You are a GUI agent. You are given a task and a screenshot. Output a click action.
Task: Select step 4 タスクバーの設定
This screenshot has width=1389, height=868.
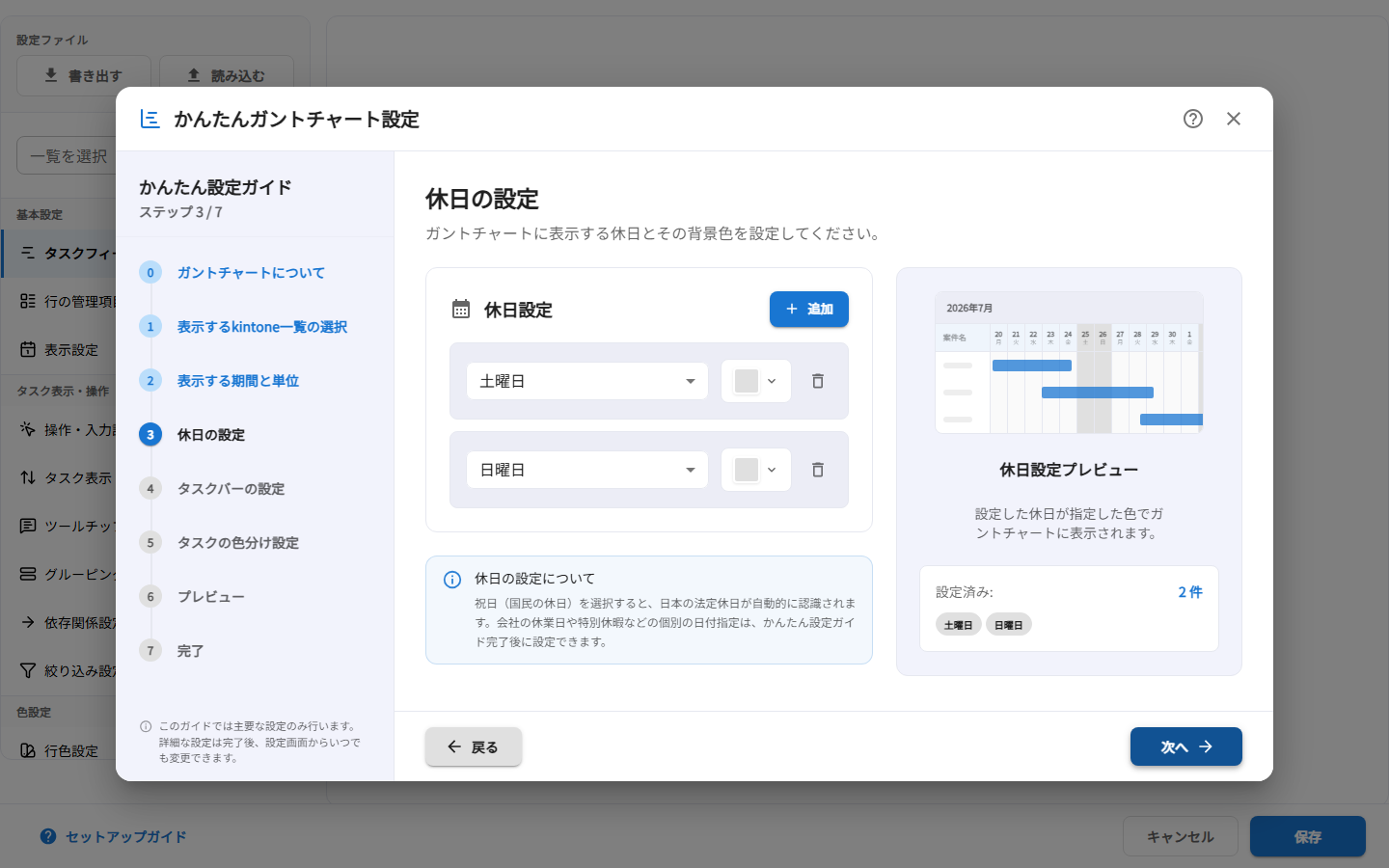pyautogui.click(x=212, y=489)
